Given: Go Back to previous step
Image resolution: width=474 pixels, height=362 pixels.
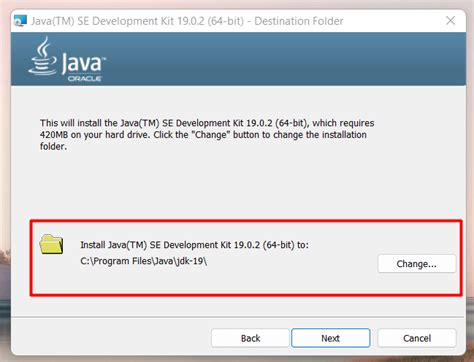Looking at the screenshot, I should click(250, 338).
